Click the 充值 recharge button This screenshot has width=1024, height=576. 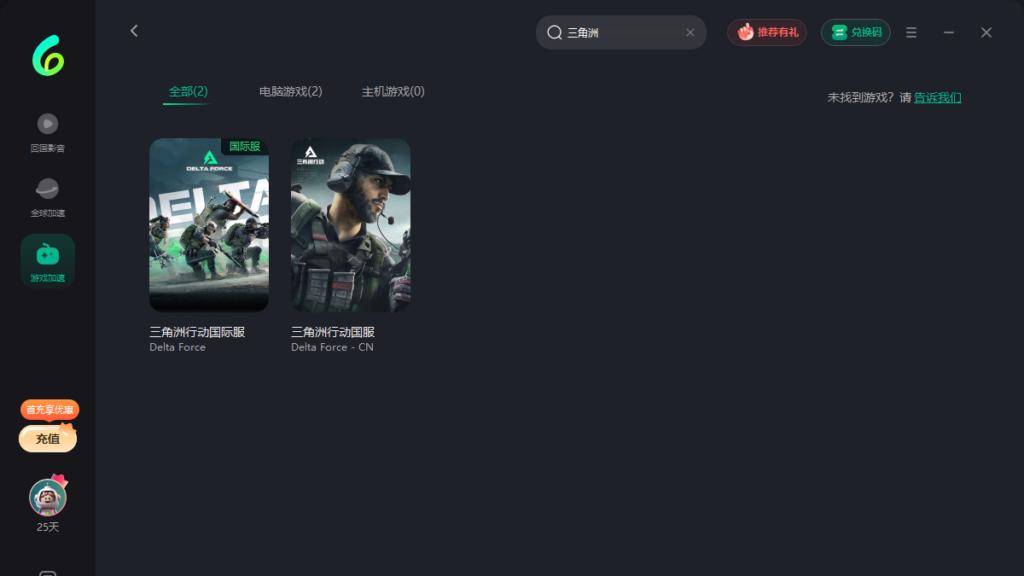48,439
